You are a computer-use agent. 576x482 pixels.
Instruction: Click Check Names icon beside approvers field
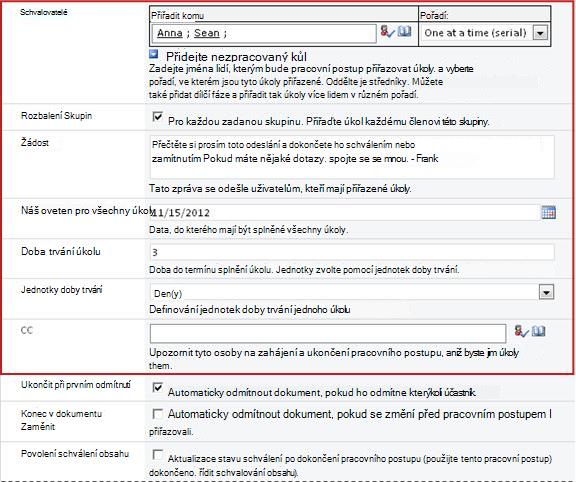point(387,32)
